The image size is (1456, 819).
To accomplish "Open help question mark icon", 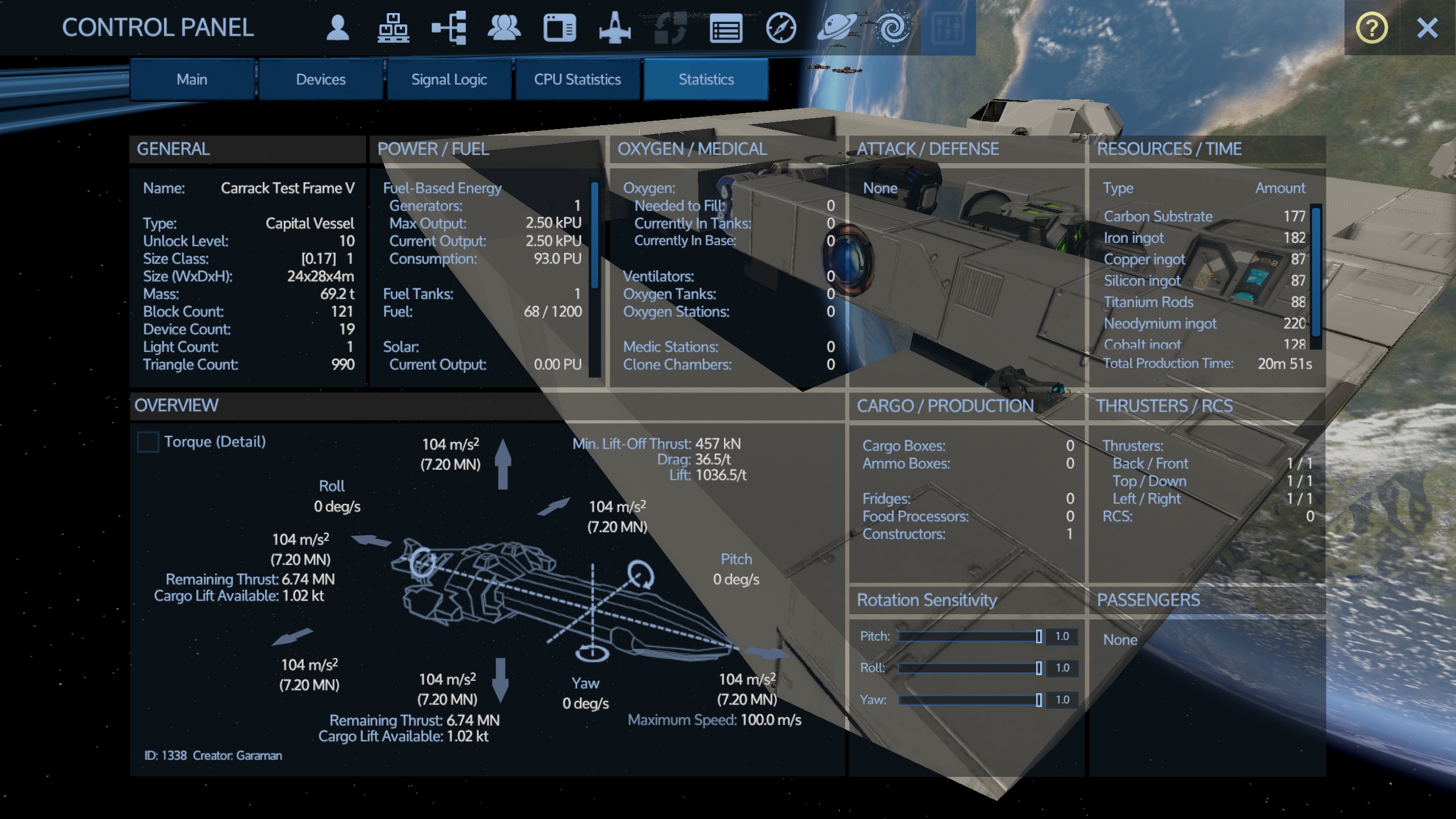I will 1371,28.
